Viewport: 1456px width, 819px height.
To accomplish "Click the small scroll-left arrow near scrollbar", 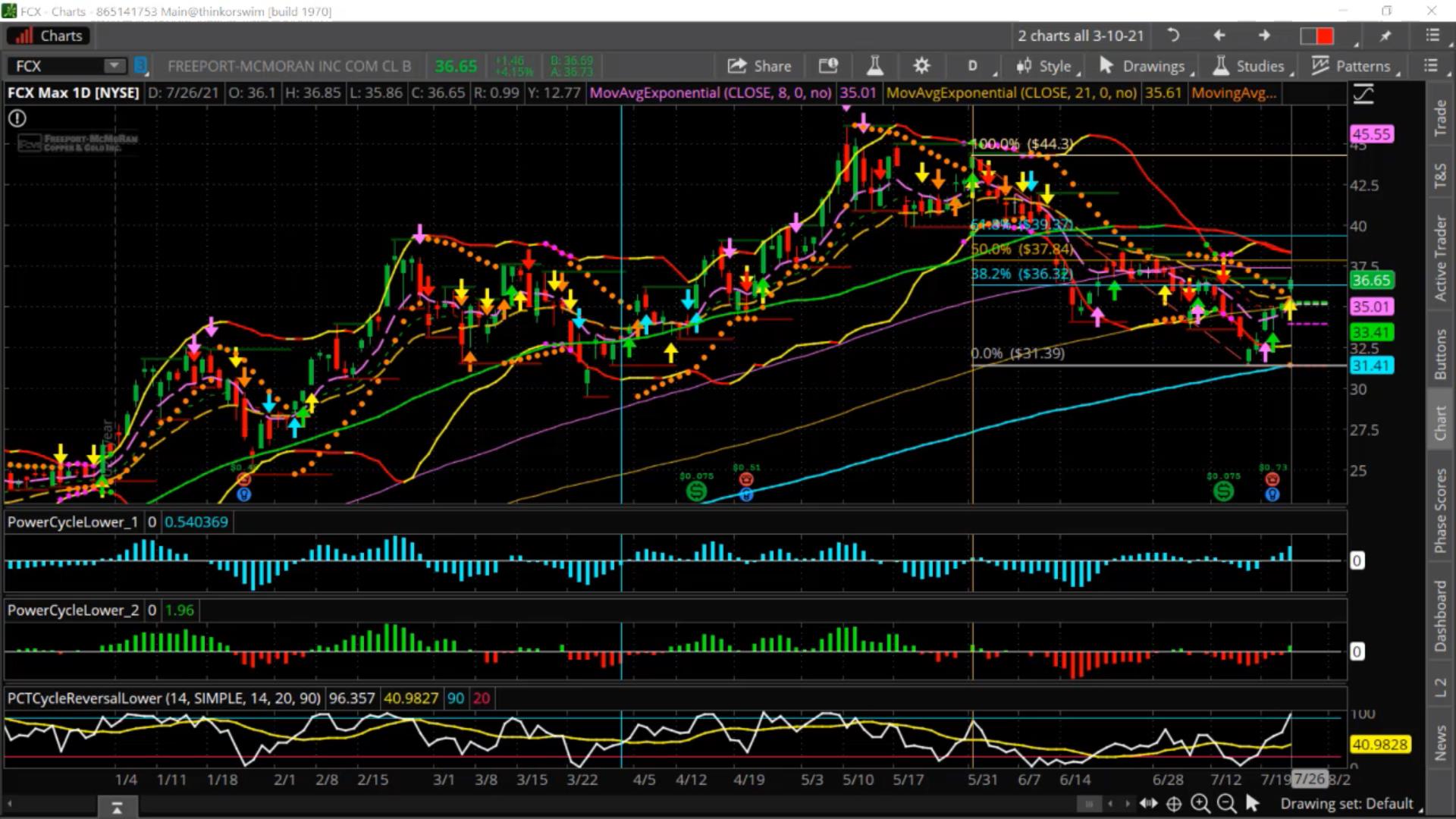I will [x=1110, y=804].
